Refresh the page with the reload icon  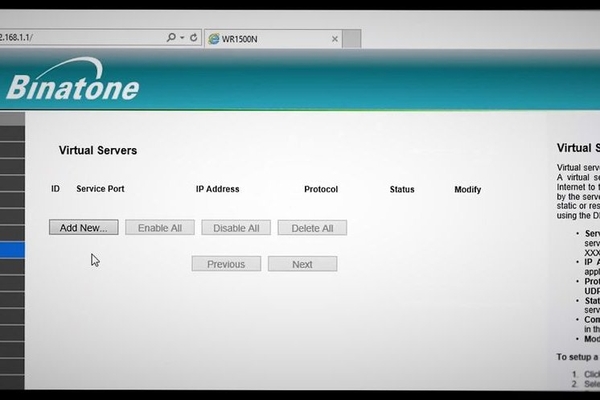click(x=193, y=38)
